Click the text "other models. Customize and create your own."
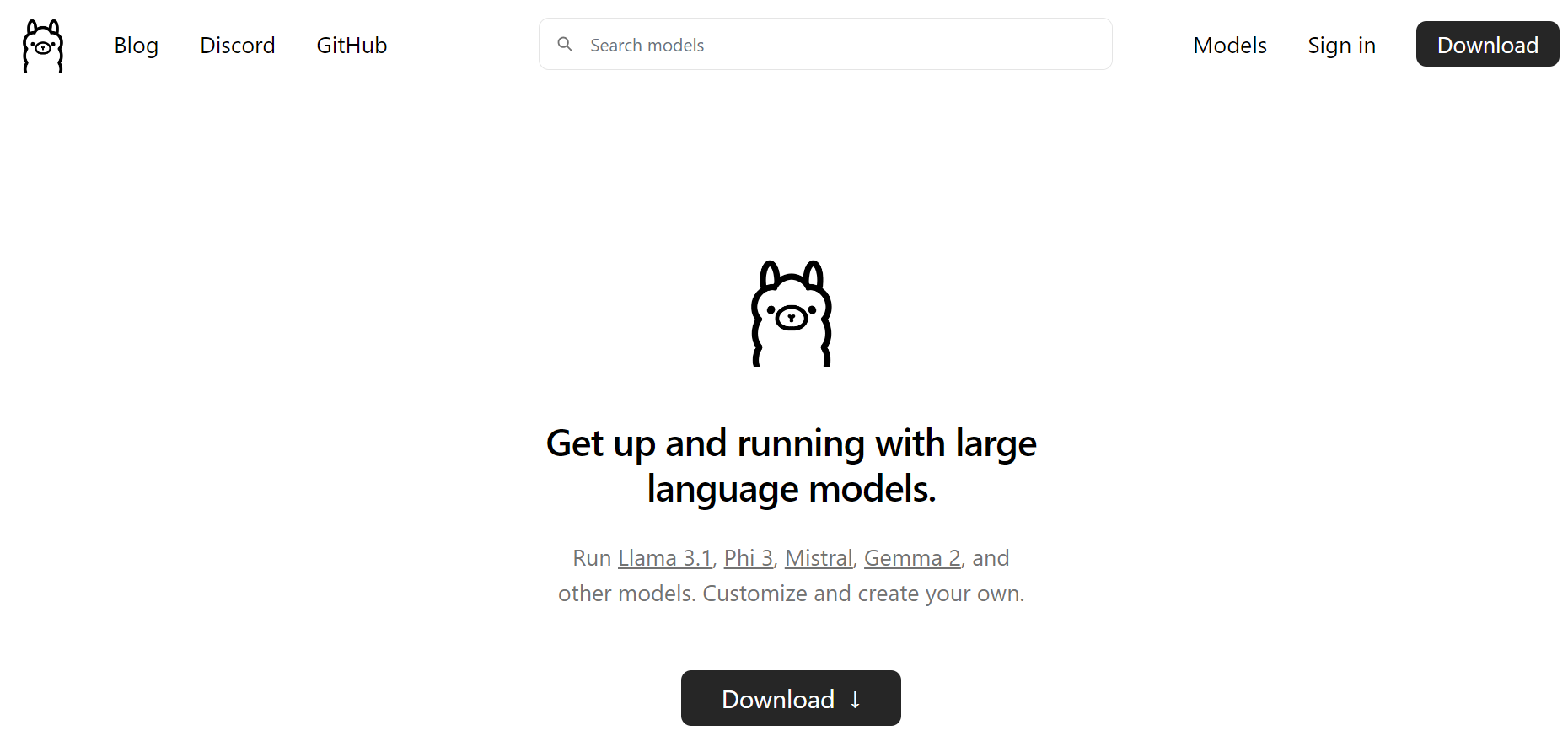1568x736 pixels. (x=791, y=594)
